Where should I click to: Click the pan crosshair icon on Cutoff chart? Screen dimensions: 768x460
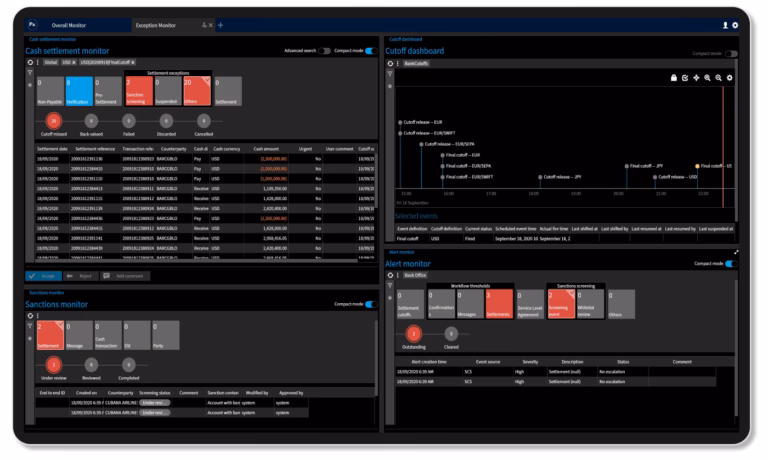[x=696, y=78]
